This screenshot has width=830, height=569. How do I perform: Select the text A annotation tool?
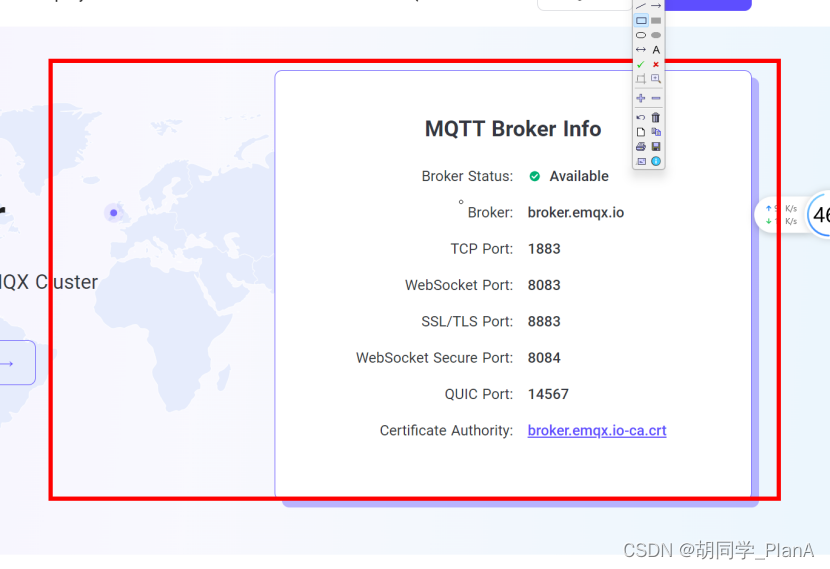pyautogui.click(x=656, y=50)
